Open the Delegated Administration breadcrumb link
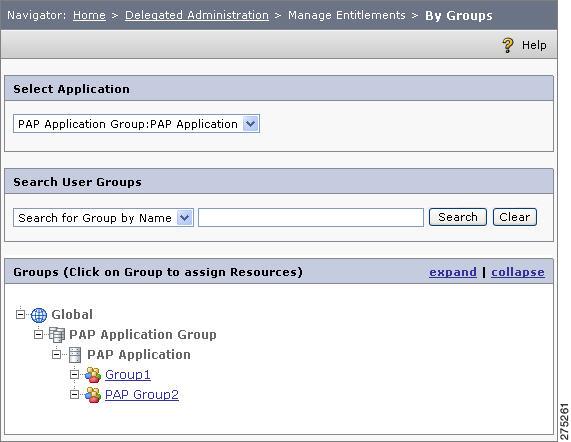Image resolution: width=571 pixels, height=442 pixels. click(x=197, y=15)
